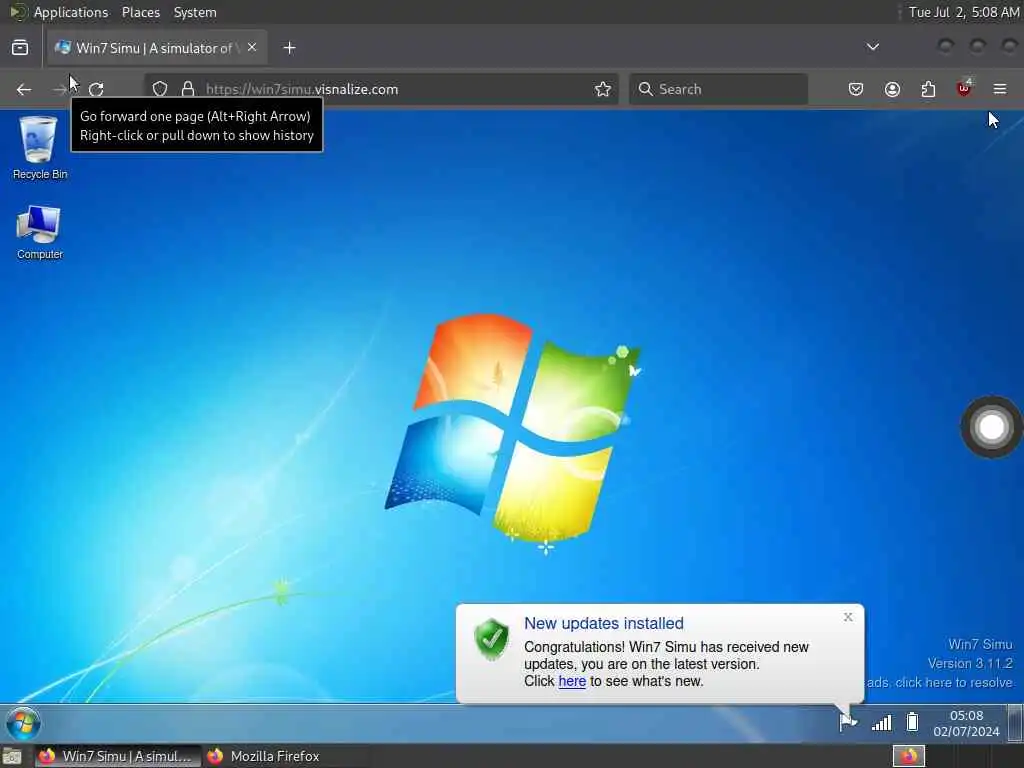The height and width of the screenshot is (768, 1024).
Task: Open the Applications menu
Action: (71, 12)
